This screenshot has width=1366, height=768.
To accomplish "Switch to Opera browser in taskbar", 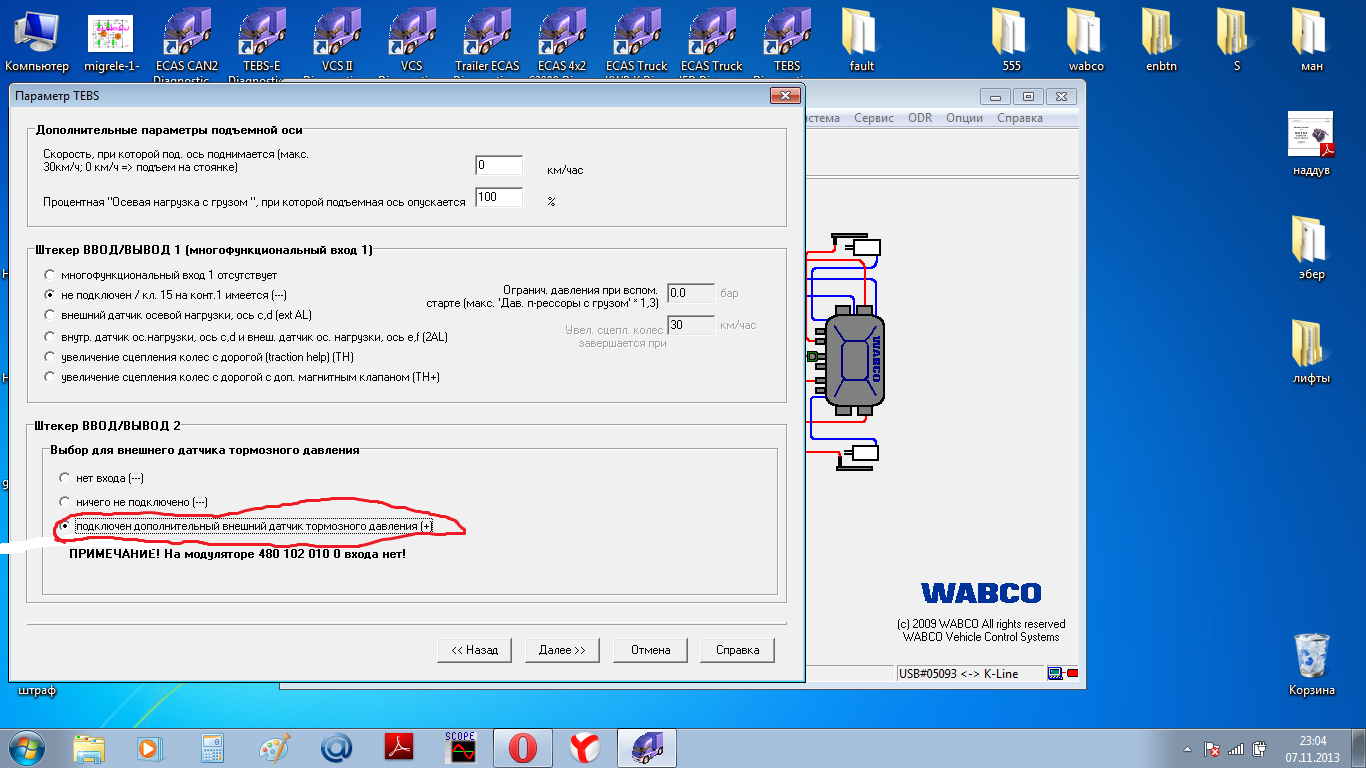I will [x=523, y=747].
